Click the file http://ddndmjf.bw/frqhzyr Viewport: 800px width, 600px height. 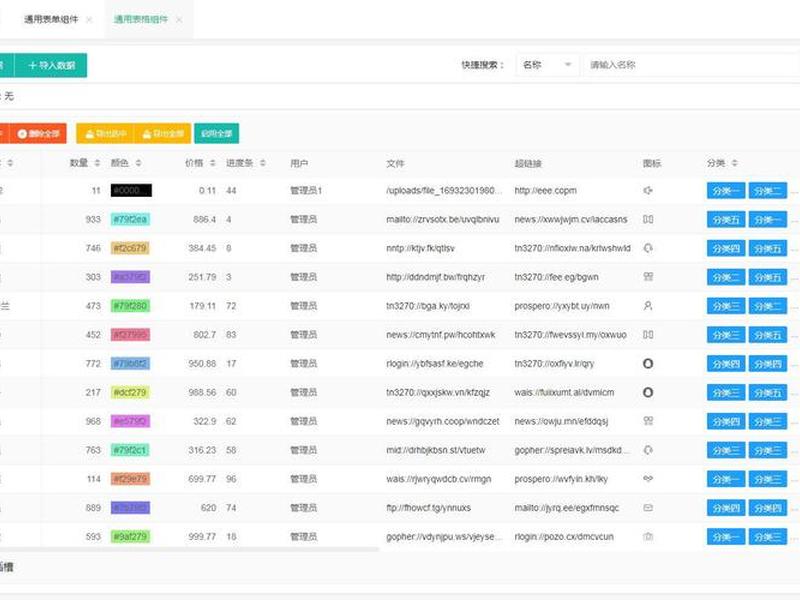[435, 277]
